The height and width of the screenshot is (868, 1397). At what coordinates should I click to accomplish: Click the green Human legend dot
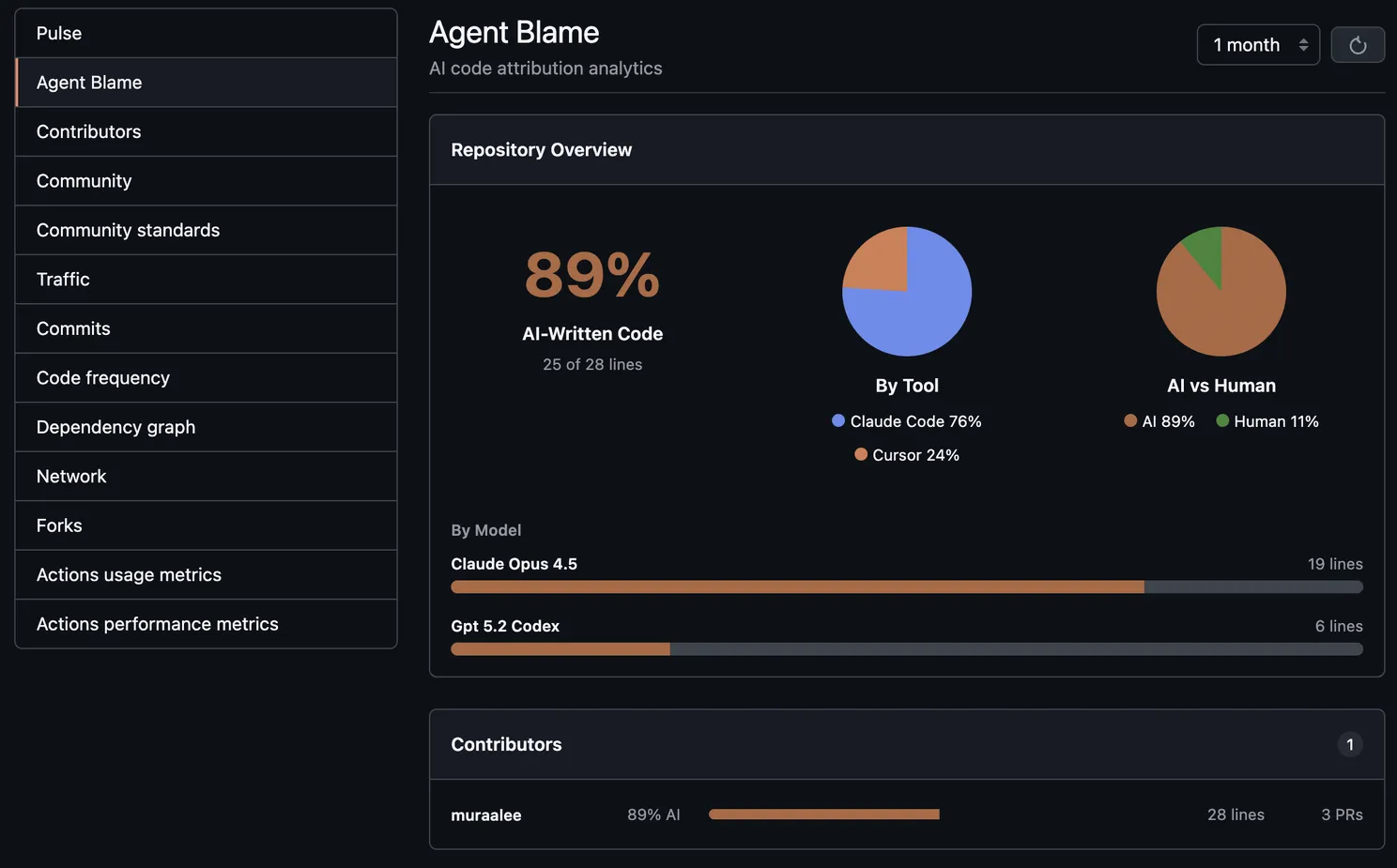click(x=1222, y=421)
